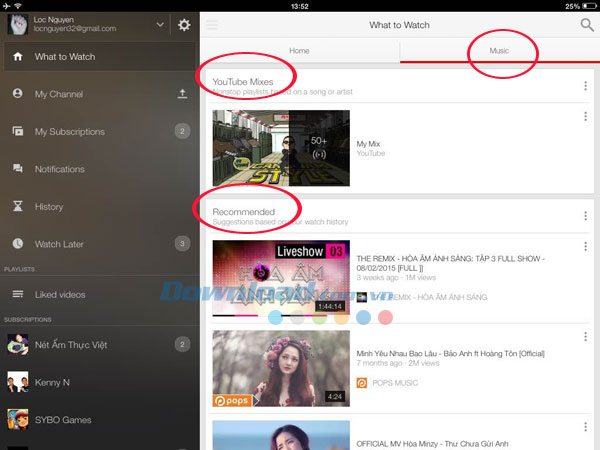Tap the Liveshow video watched progress bar
Screen dimensions: 600x450
[x=281, y=315]
